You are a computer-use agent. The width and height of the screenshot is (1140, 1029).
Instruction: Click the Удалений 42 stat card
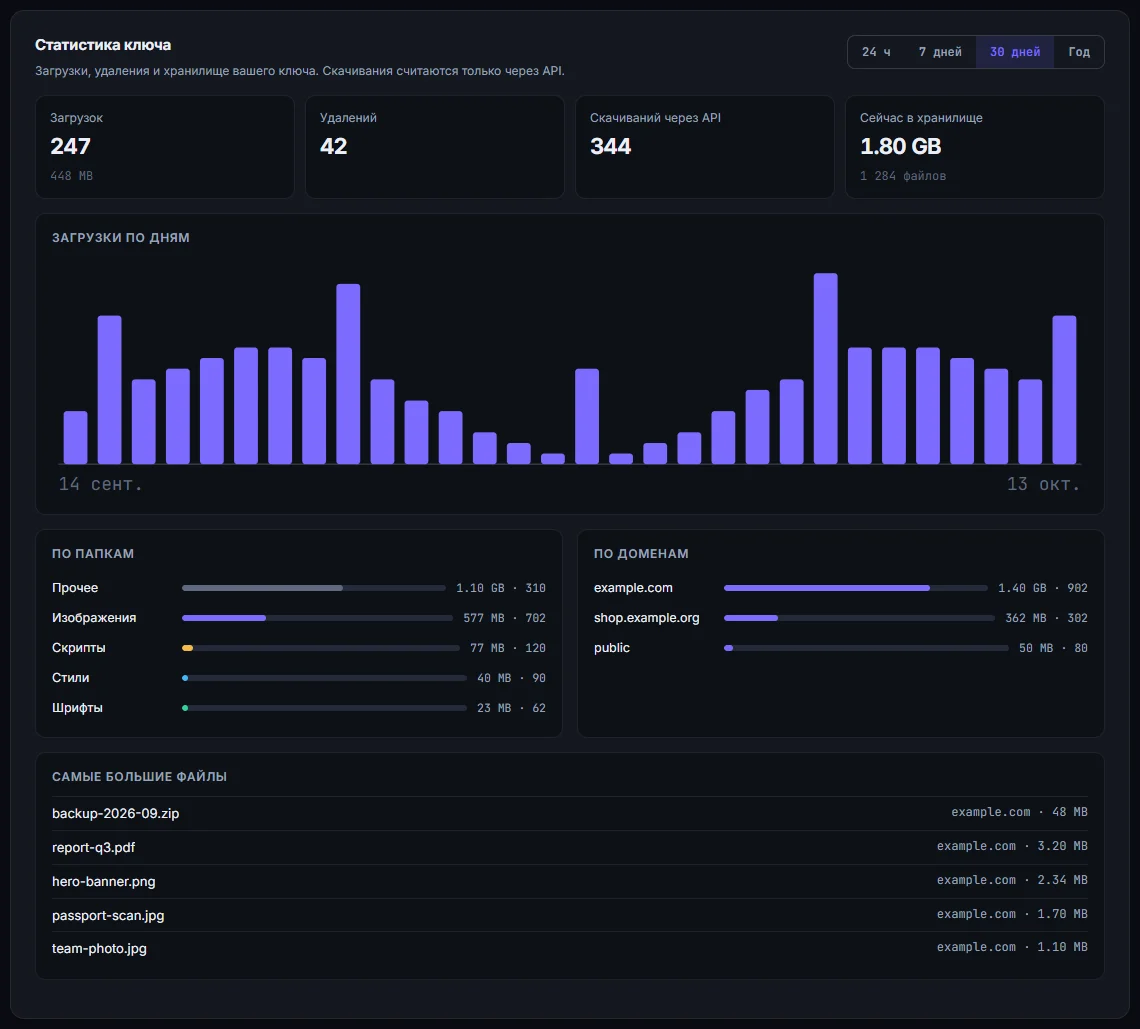click(x=435, y=147)
